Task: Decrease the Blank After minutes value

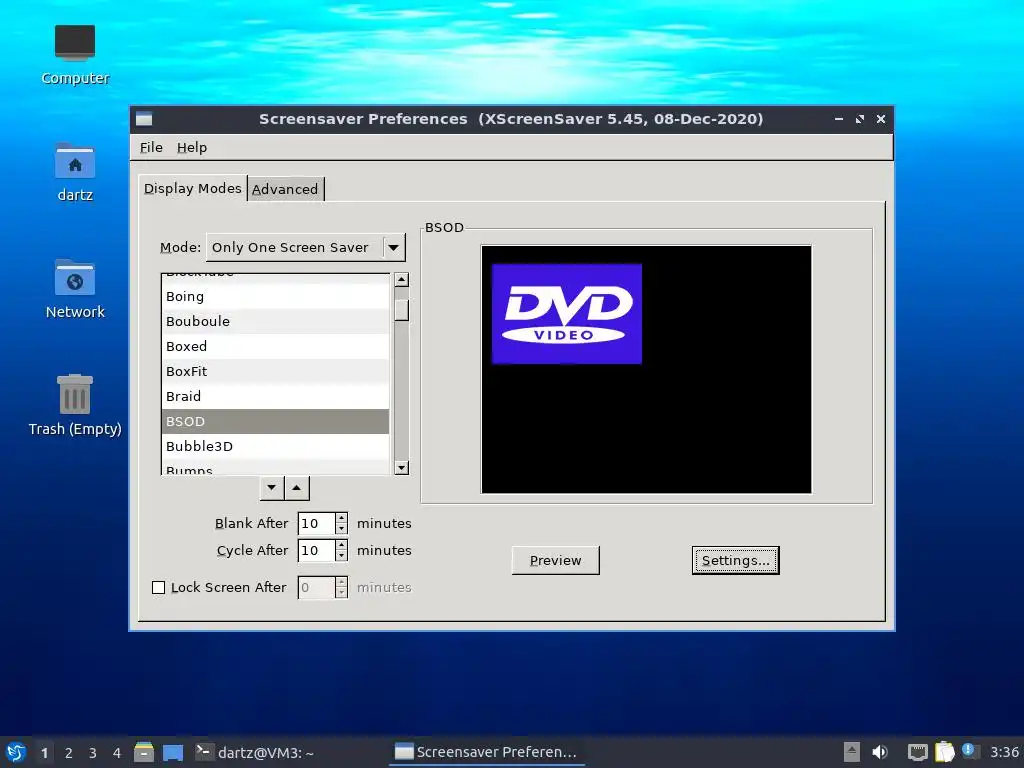Action: [x=342, y=528]
